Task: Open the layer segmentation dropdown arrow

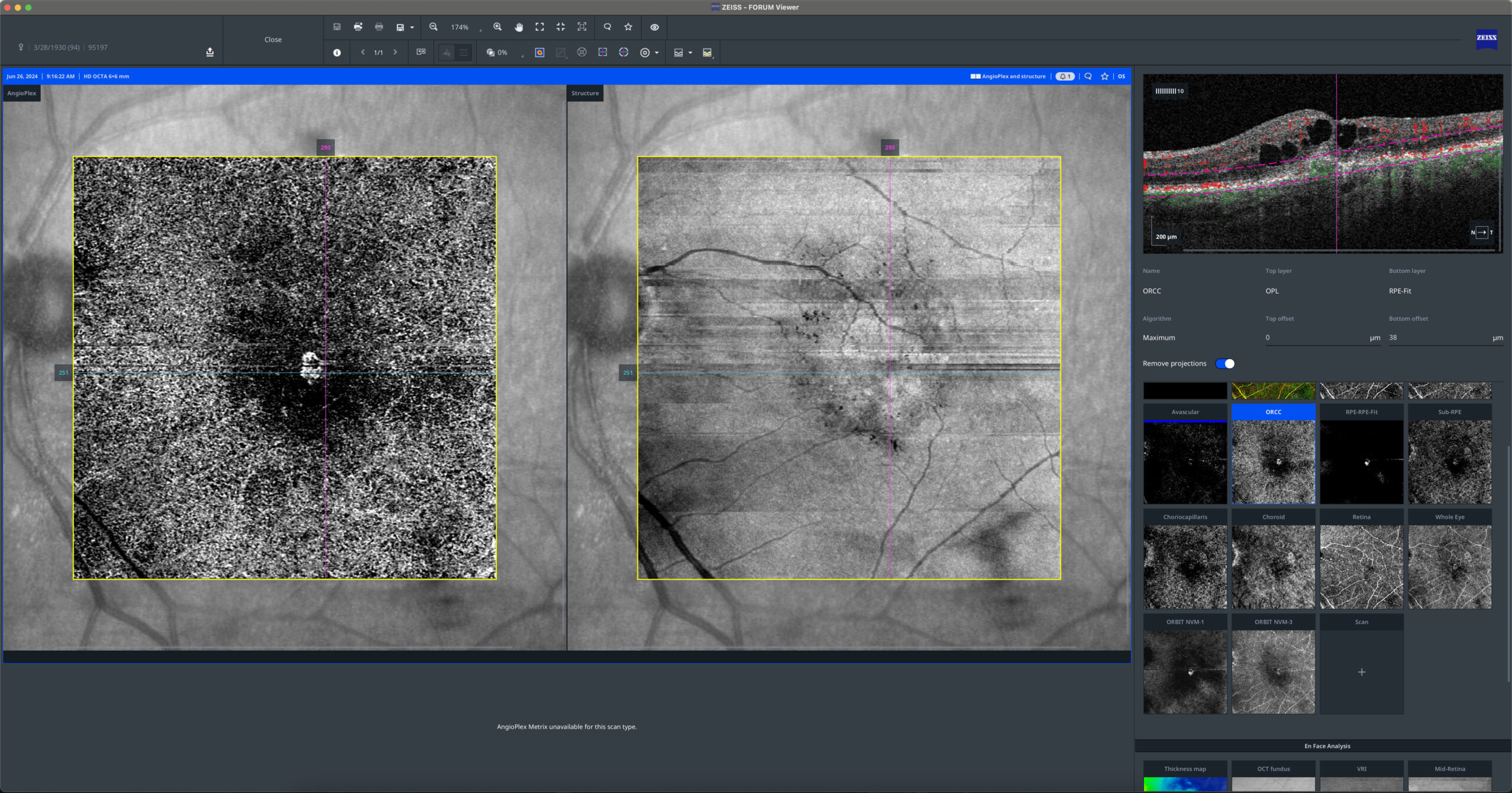Action: (x=690, y=53)
